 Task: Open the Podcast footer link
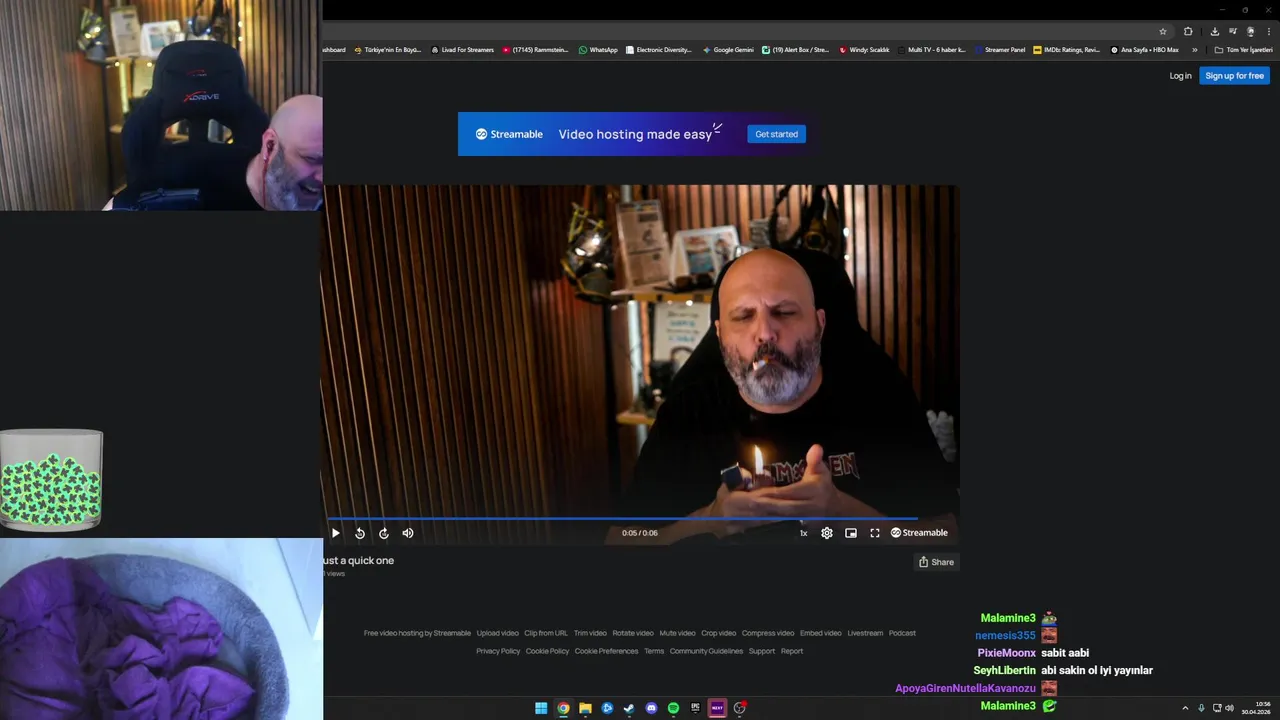pyautogui.click(x=902, y=633)
